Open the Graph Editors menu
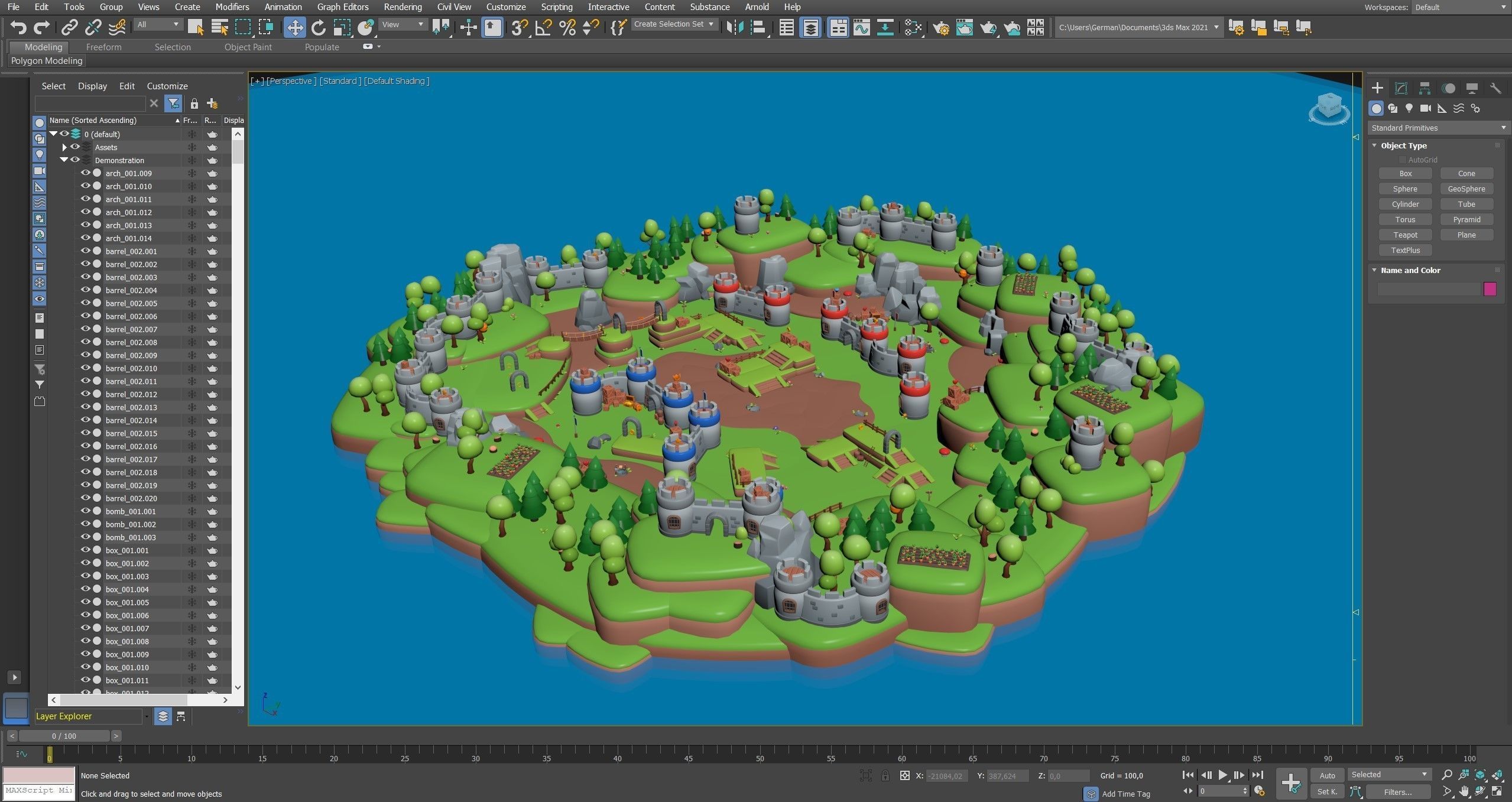This screenshot has width=1512, height=802. click(x=343, y=7)
